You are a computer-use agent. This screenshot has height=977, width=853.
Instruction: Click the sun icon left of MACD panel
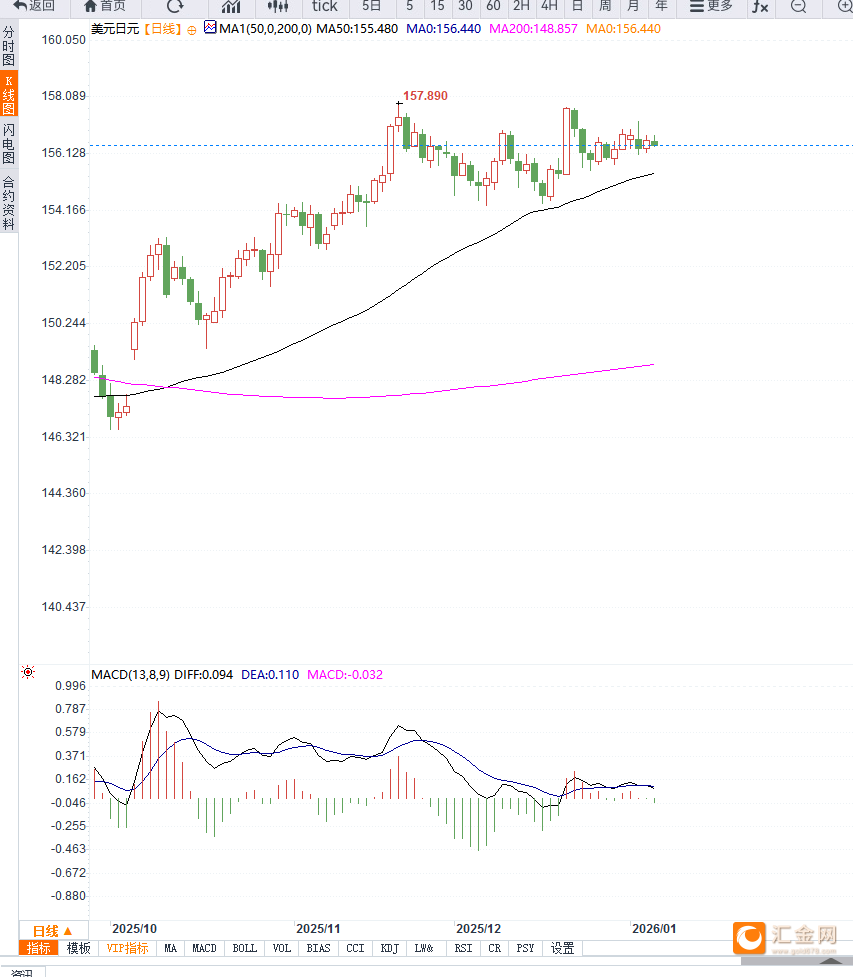pos(28,672)
